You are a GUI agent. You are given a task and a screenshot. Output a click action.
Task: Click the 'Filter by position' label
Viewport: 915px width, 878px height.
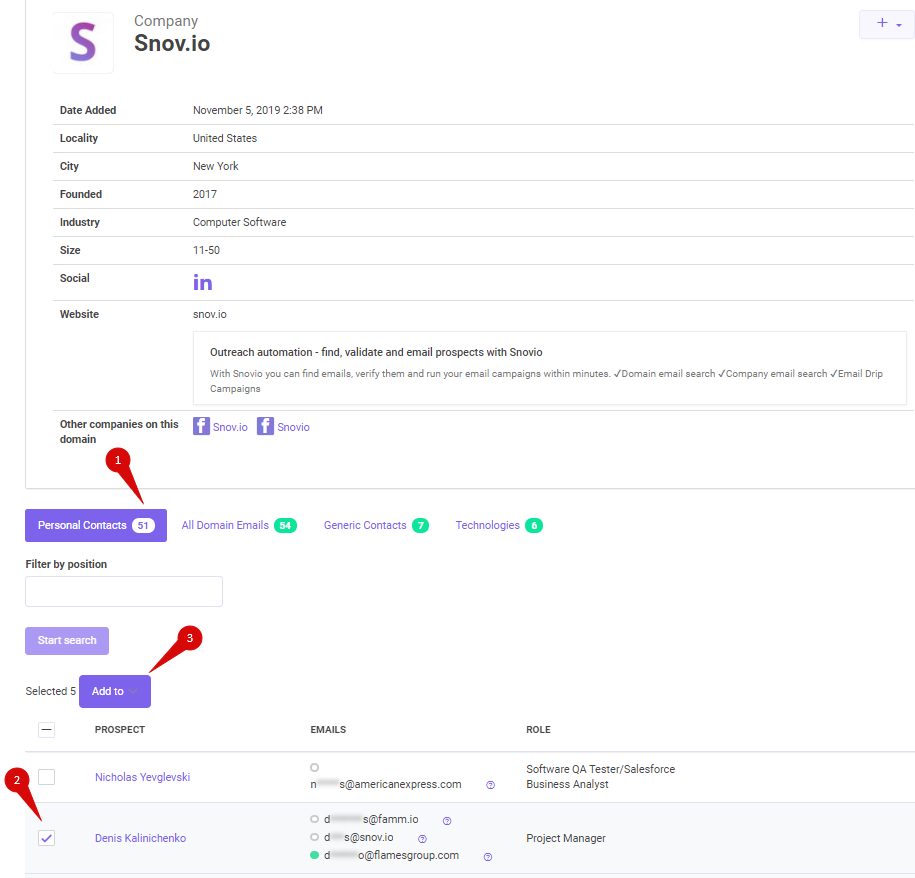click(x=67, y=564)
